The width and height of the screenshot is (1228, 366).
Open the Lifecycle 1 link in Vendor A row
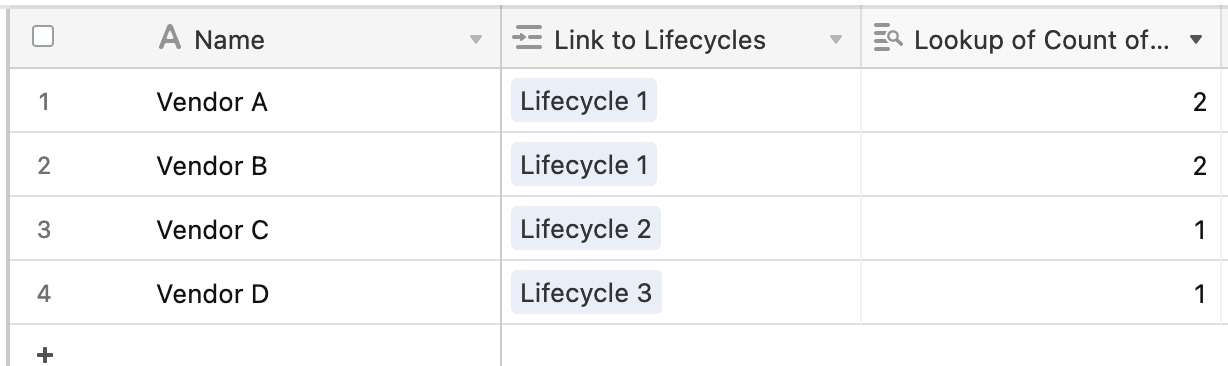[584, 101]
